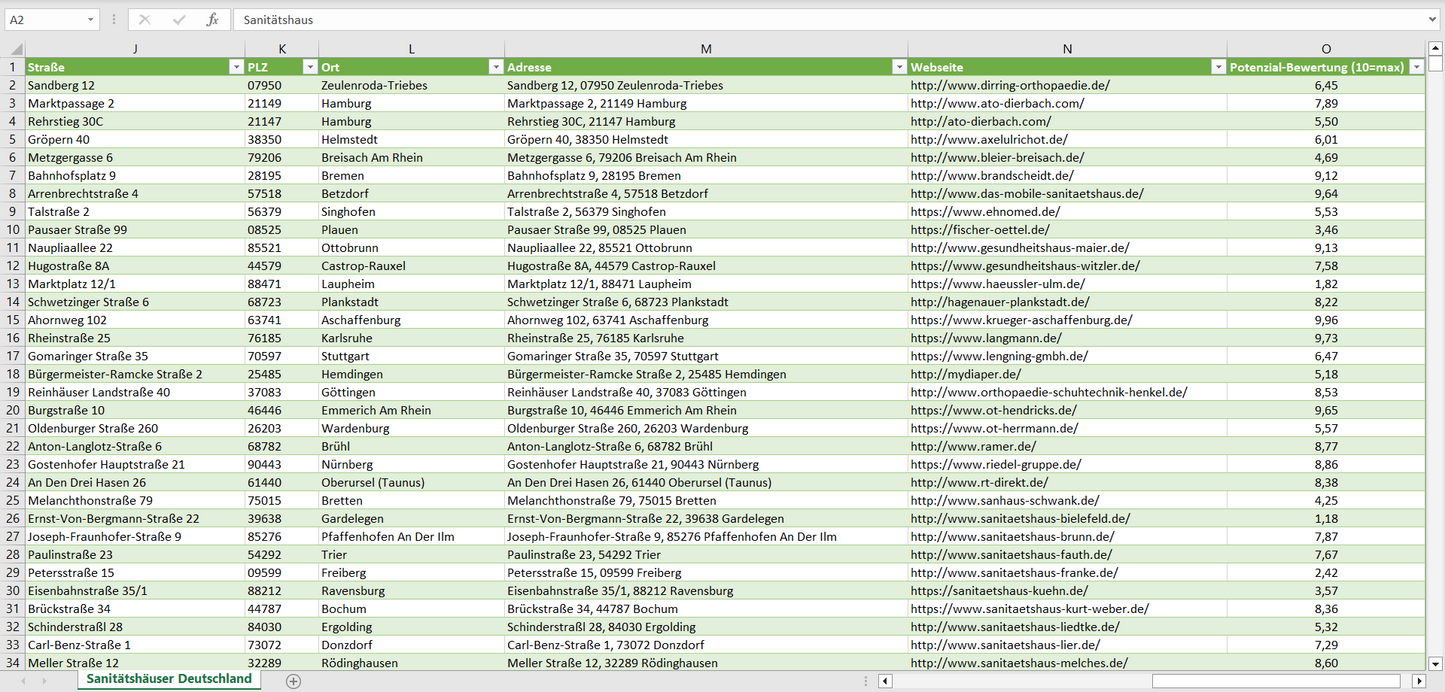Click the horizontal scrollbar right arrow
Image resolution: width=1445 pixels, height=692 pixels.
(x=1418, y=681)
